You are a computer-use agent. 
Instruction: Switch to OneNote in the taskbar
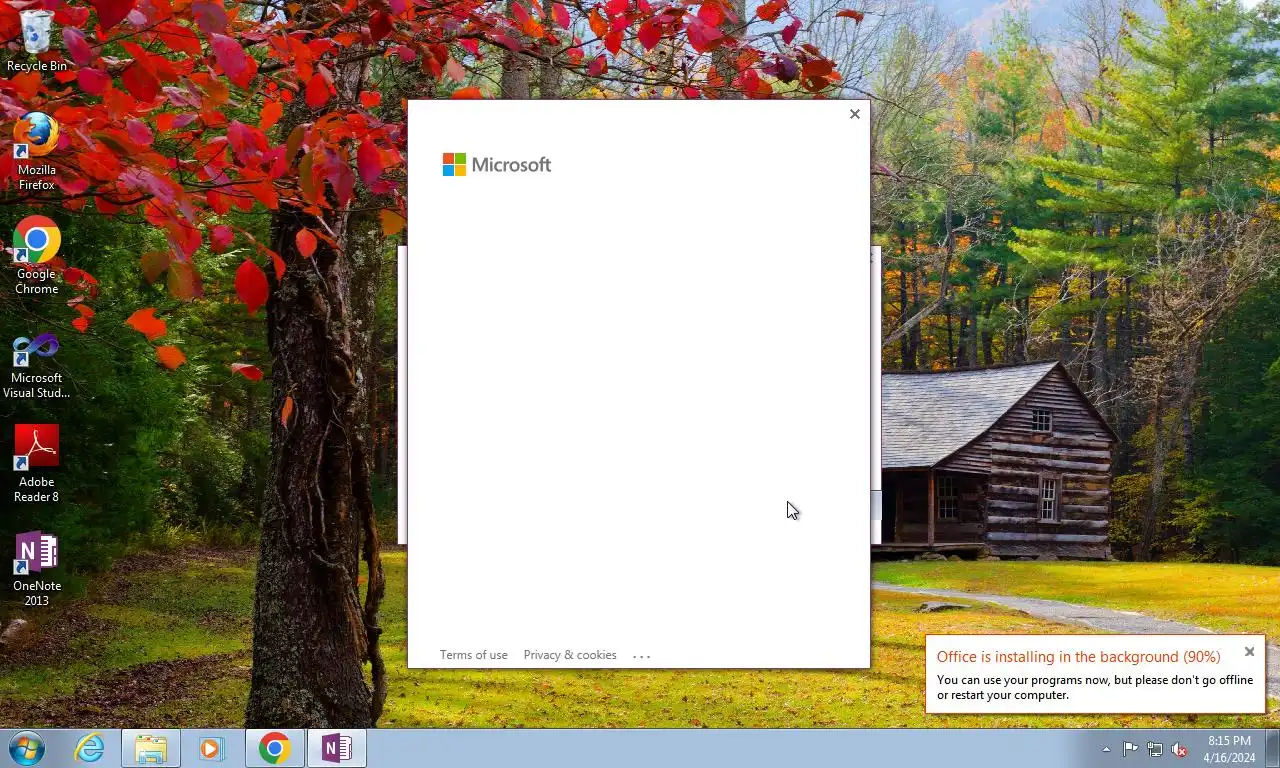(x=337, y=748)
